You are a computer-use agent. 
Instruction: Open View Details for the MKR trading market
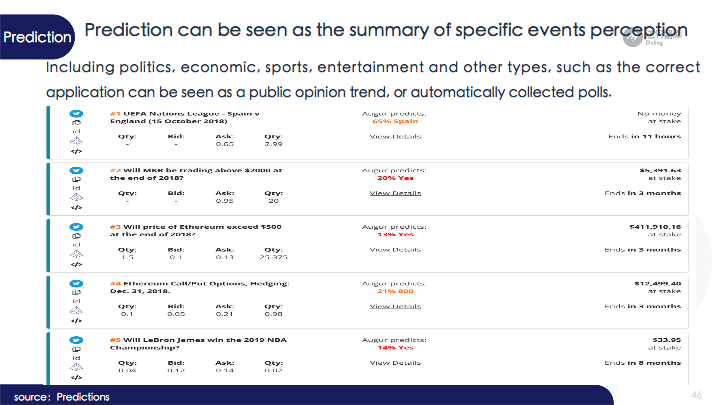coord(395,193)
